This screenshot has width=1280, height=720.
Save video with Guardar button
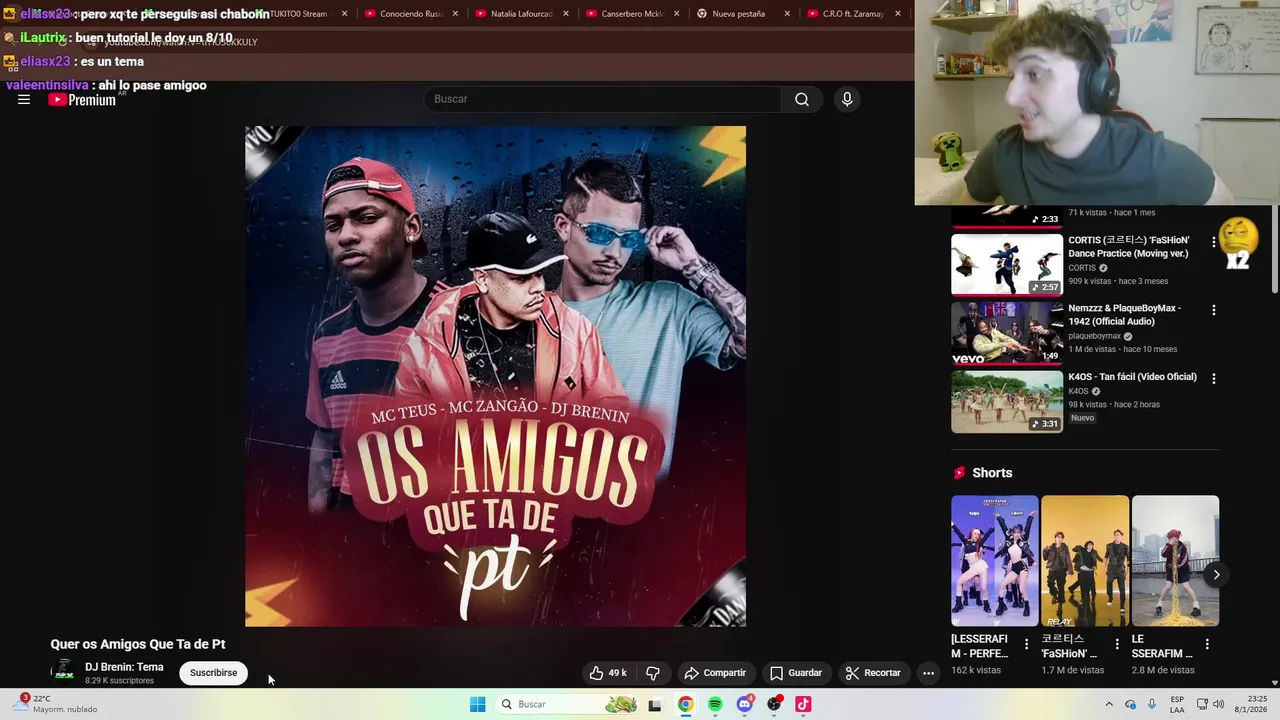click(796, 673)
